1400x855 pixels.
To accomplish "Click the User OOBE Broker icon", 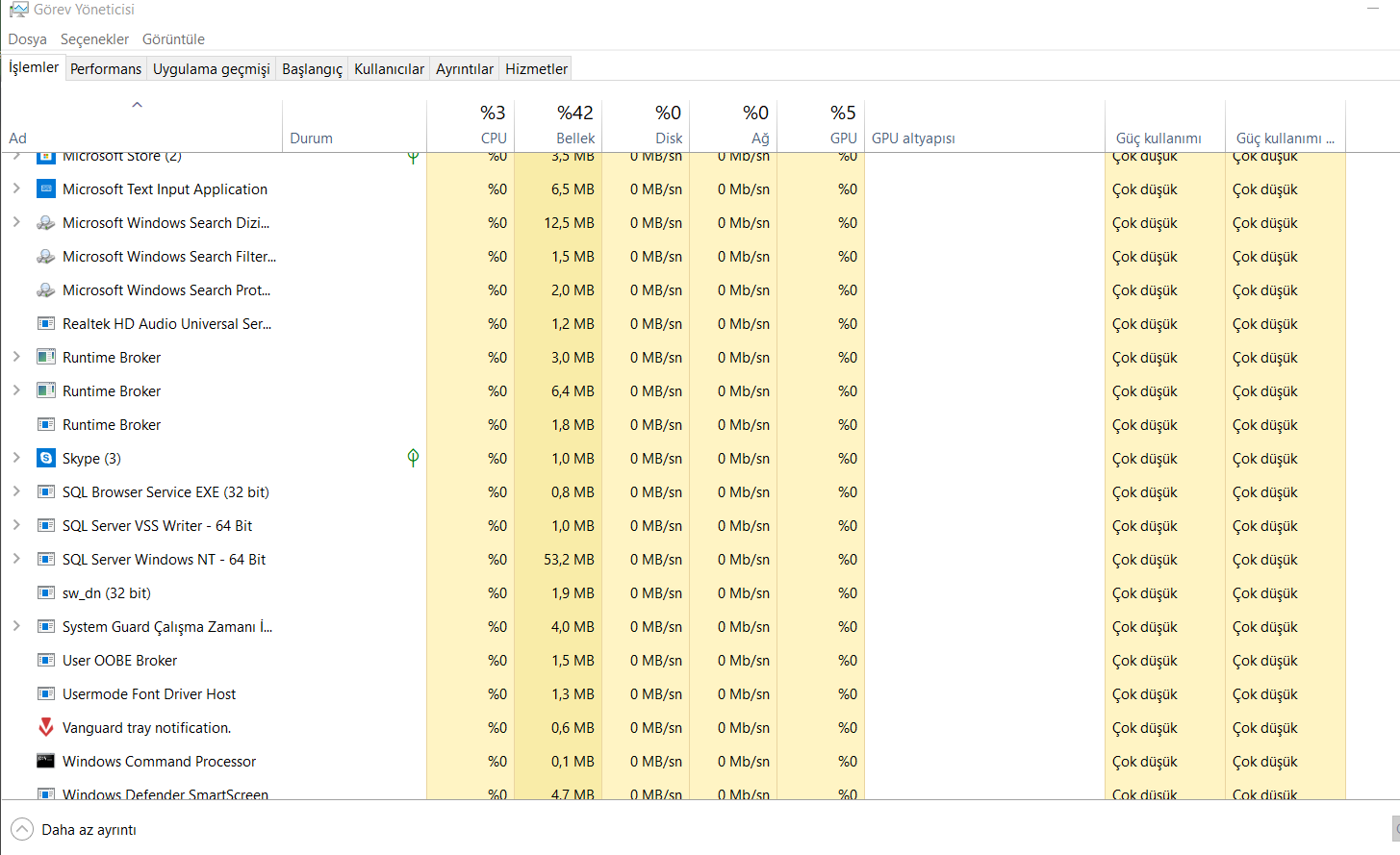I will click(x=45, y=661).
